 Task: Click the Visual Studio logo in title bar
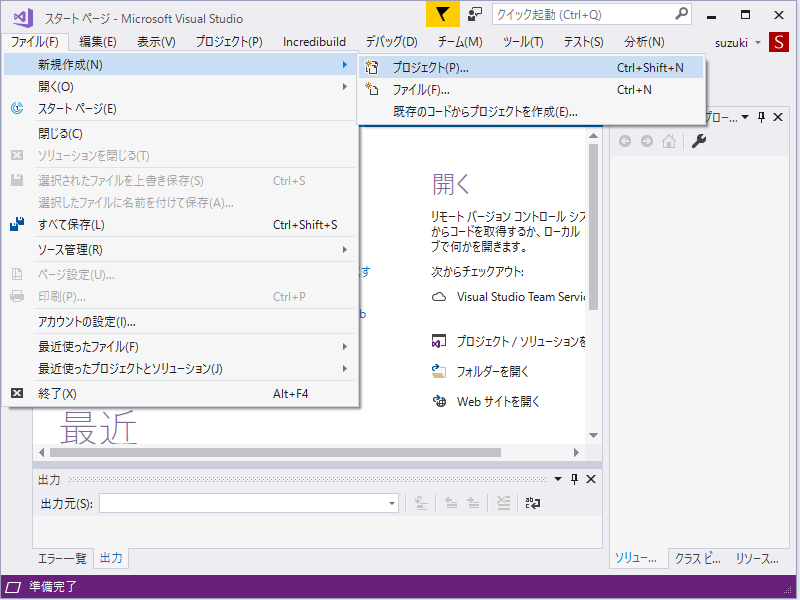click(x=23, y=17)
